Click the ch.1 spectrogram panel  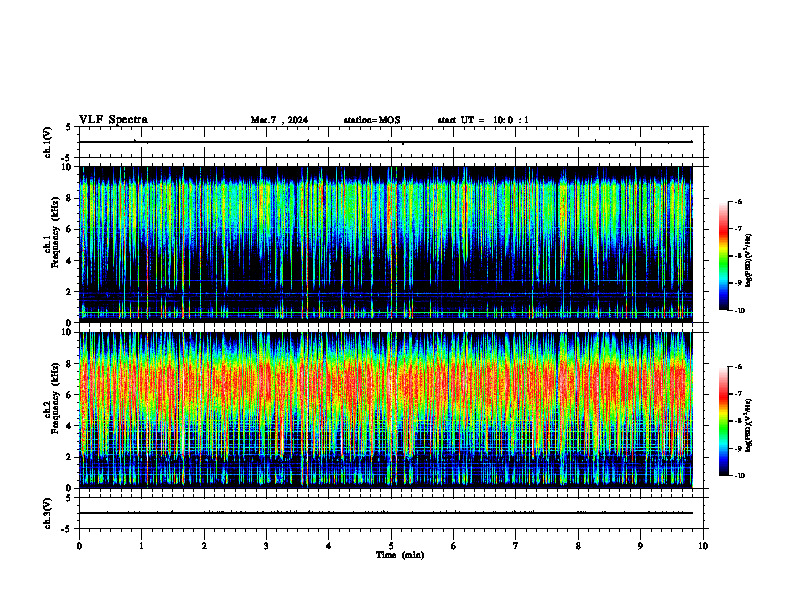[386, 244]
